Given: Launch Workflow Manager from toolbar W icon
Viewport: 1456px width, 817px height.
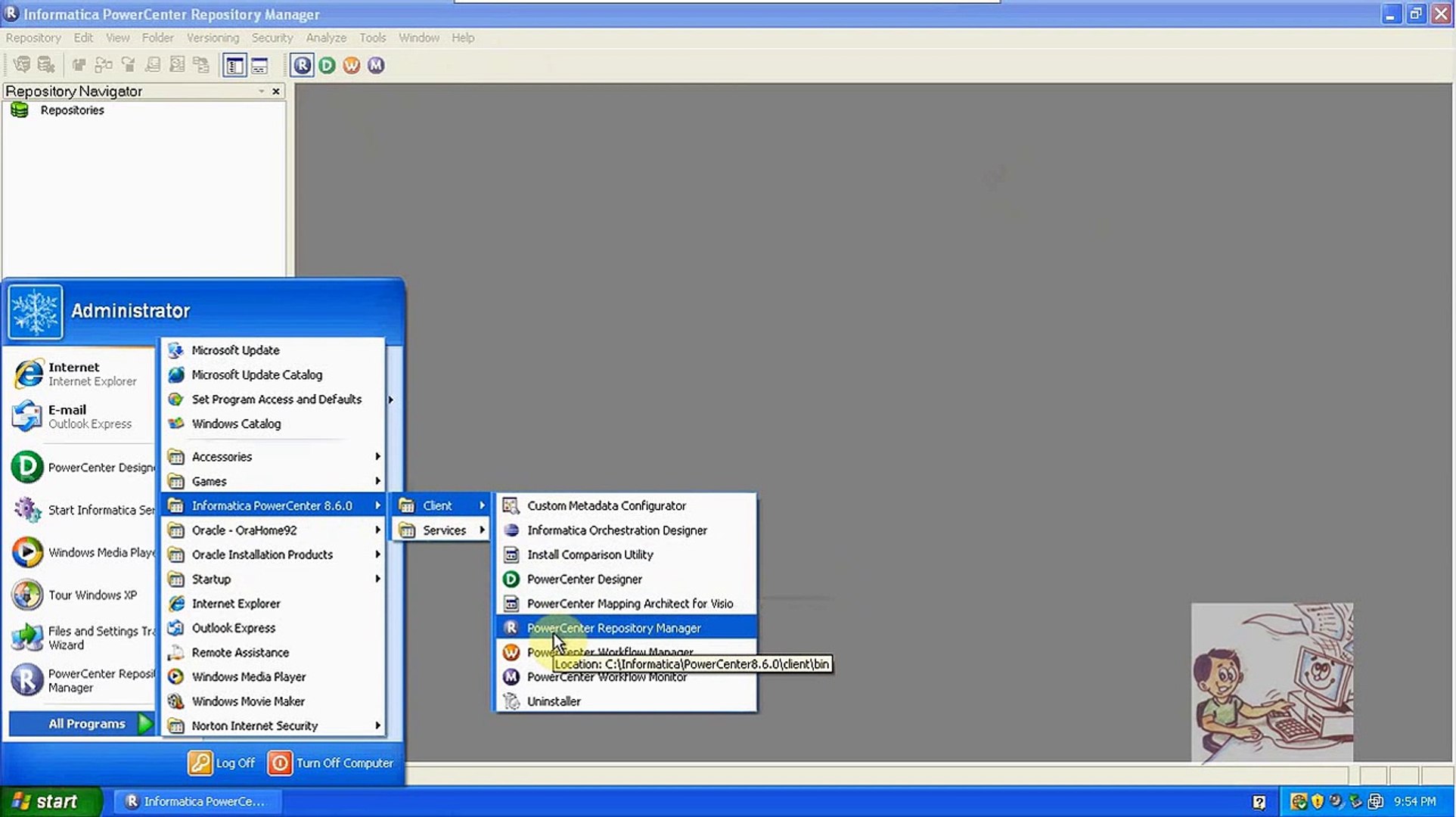Looking at the screenshot, I should tap(352, 66).
